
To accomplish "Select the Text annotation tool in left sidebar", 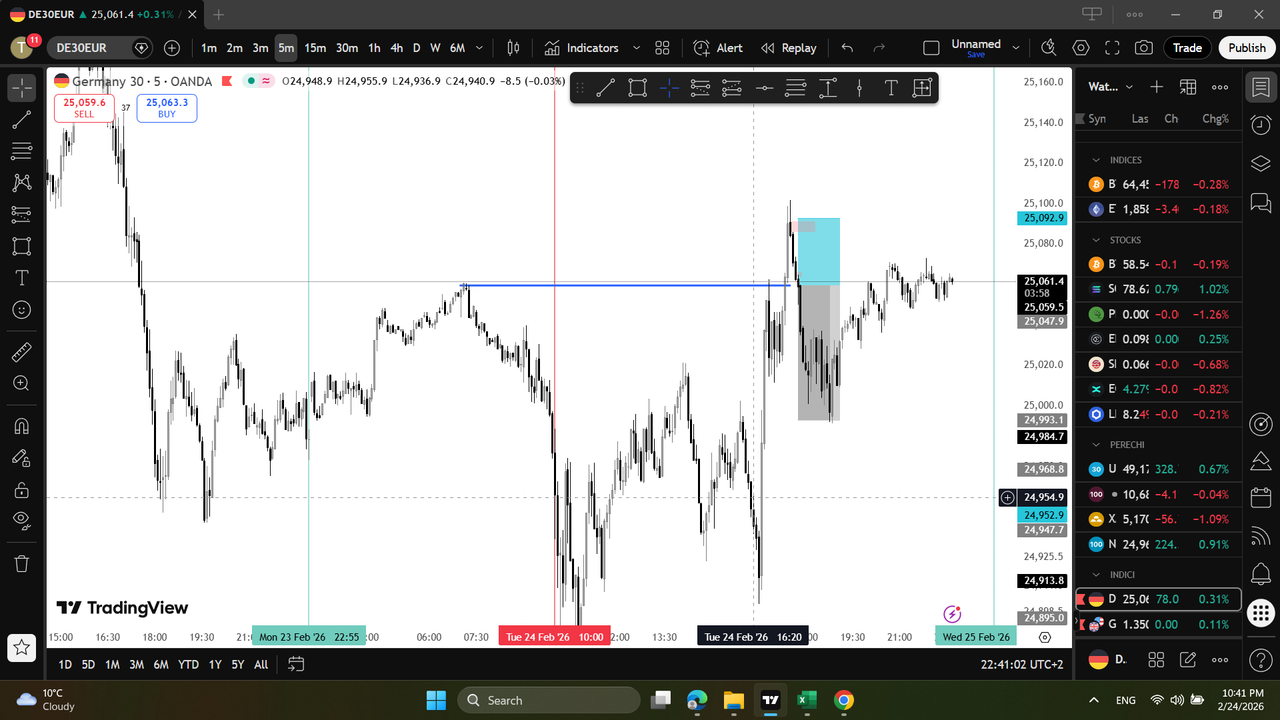I will point(21,278).
